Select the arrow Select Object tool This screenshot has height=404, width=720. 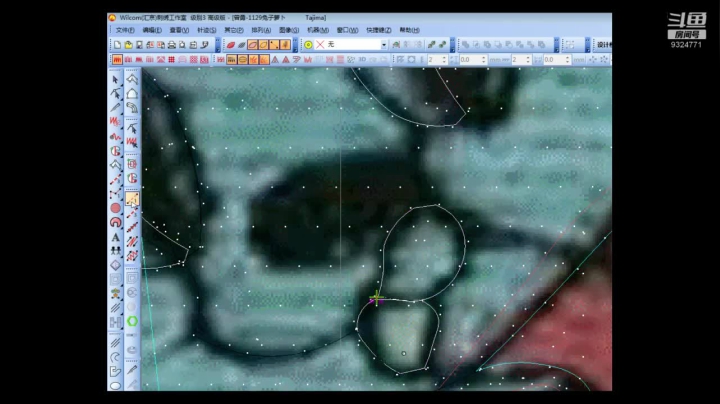coord(115,79)
